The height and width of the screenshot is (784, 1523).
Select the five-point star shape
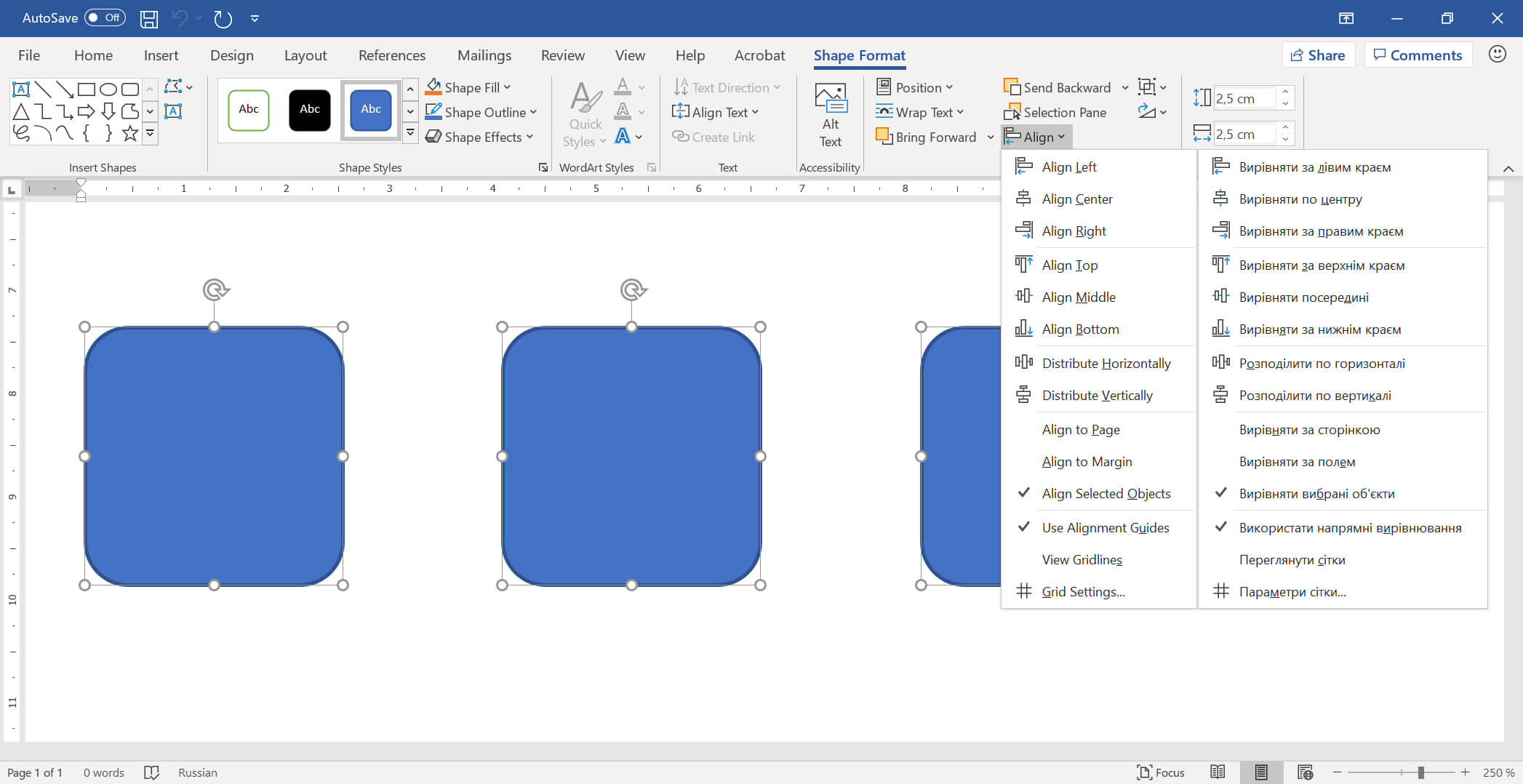coord(130,133)
